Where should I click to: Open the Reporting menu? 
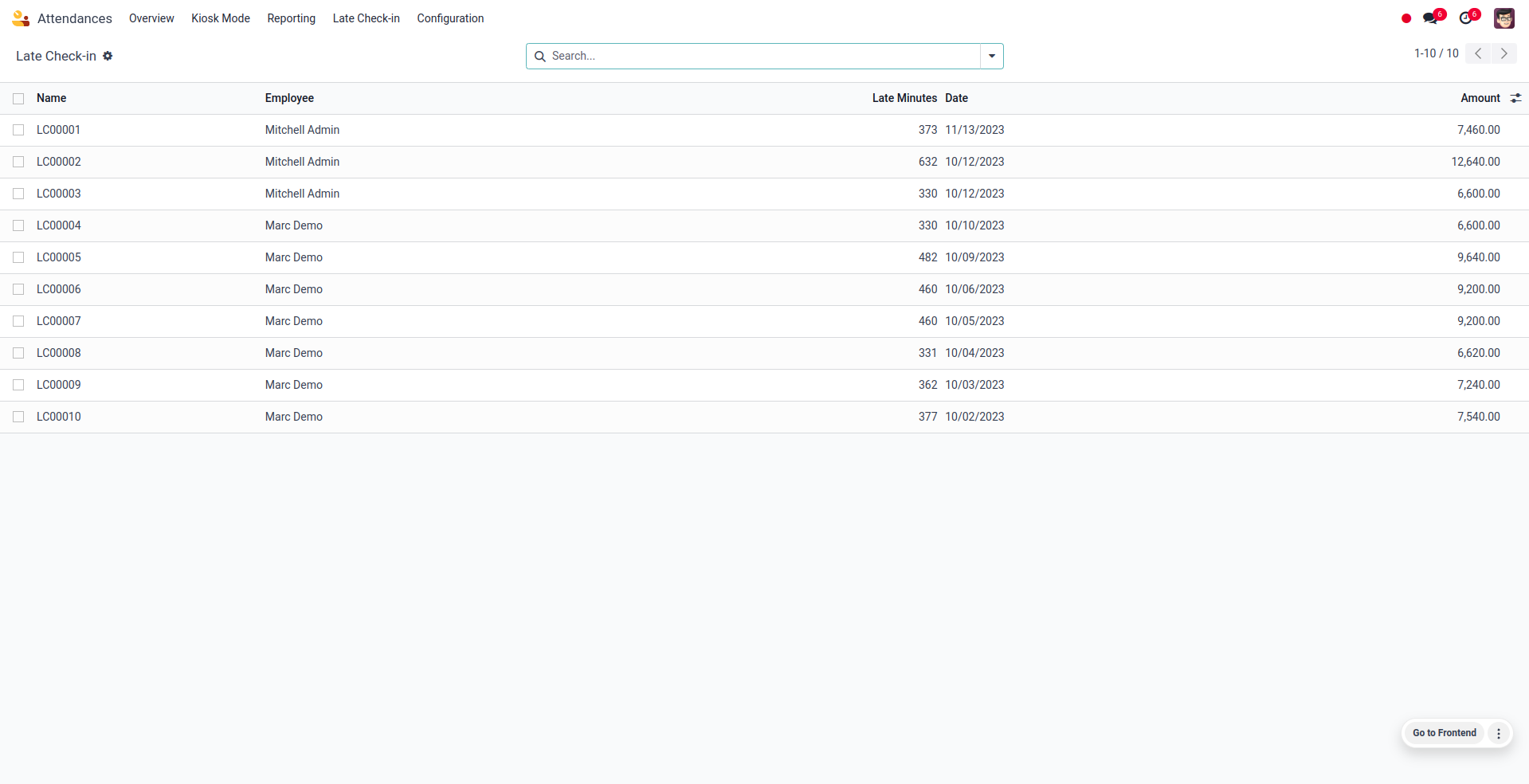tap(291, 18)
